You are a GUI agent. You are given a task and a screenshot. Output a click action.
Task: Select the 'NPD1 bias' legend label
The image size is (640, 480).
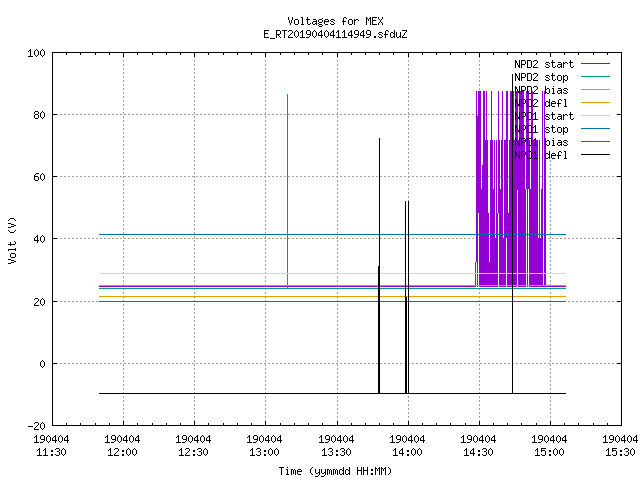(x=541, y=142)
